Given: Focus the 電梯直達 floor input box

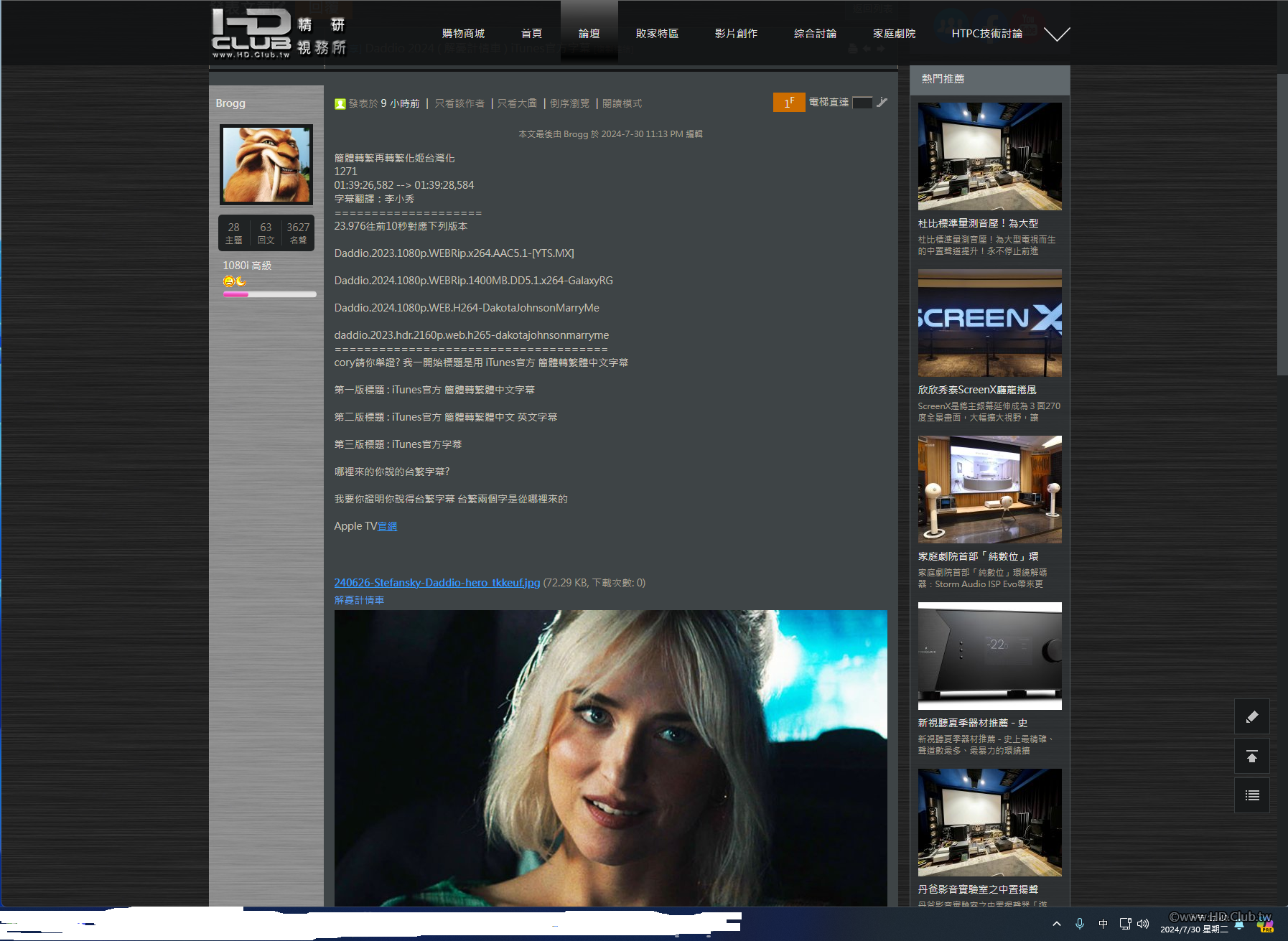Looking at the screenshot, I should pos(862,103).
